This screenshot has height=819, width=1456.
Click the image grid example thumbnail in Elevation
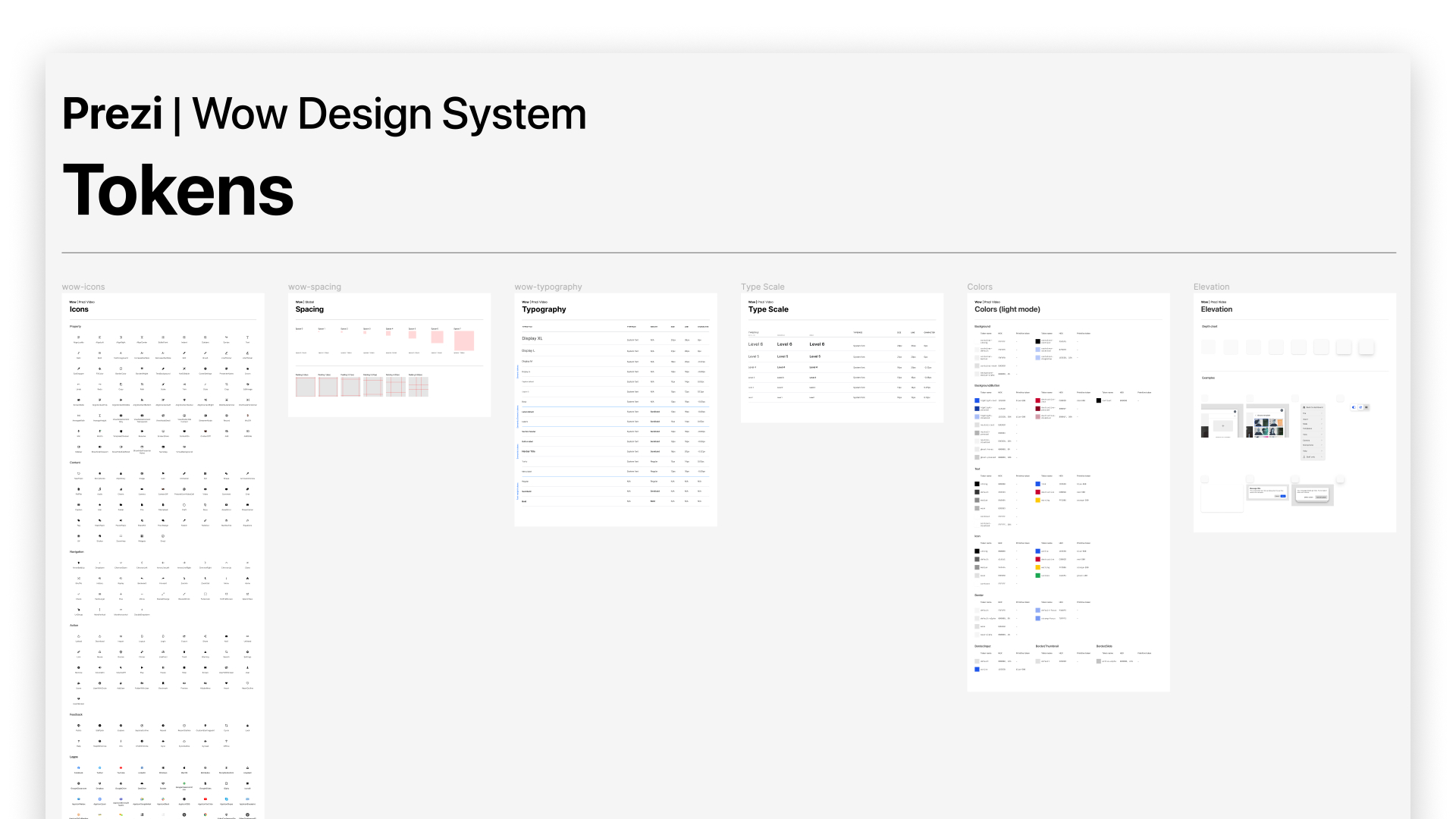(1267, 423)
